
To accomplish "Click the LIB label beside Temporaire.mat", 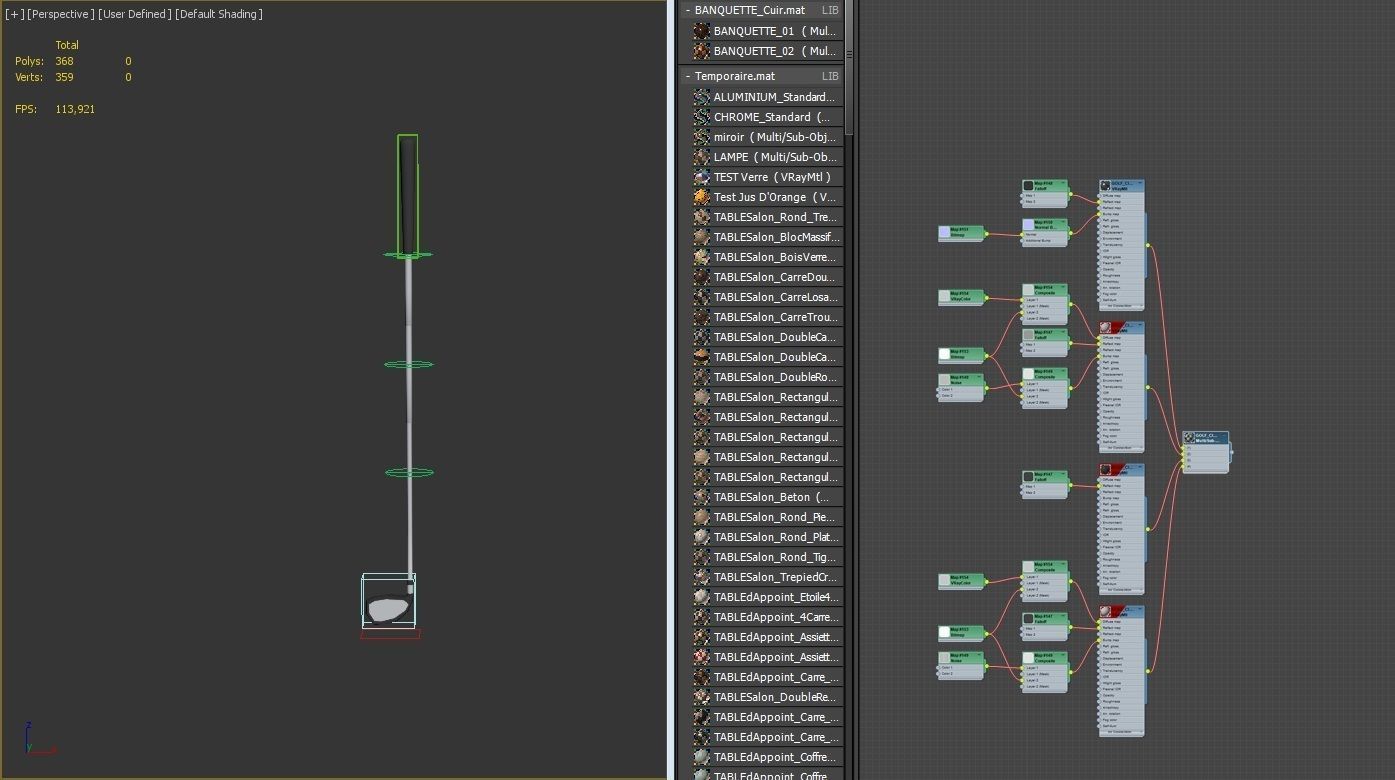I will coord(830,76).
